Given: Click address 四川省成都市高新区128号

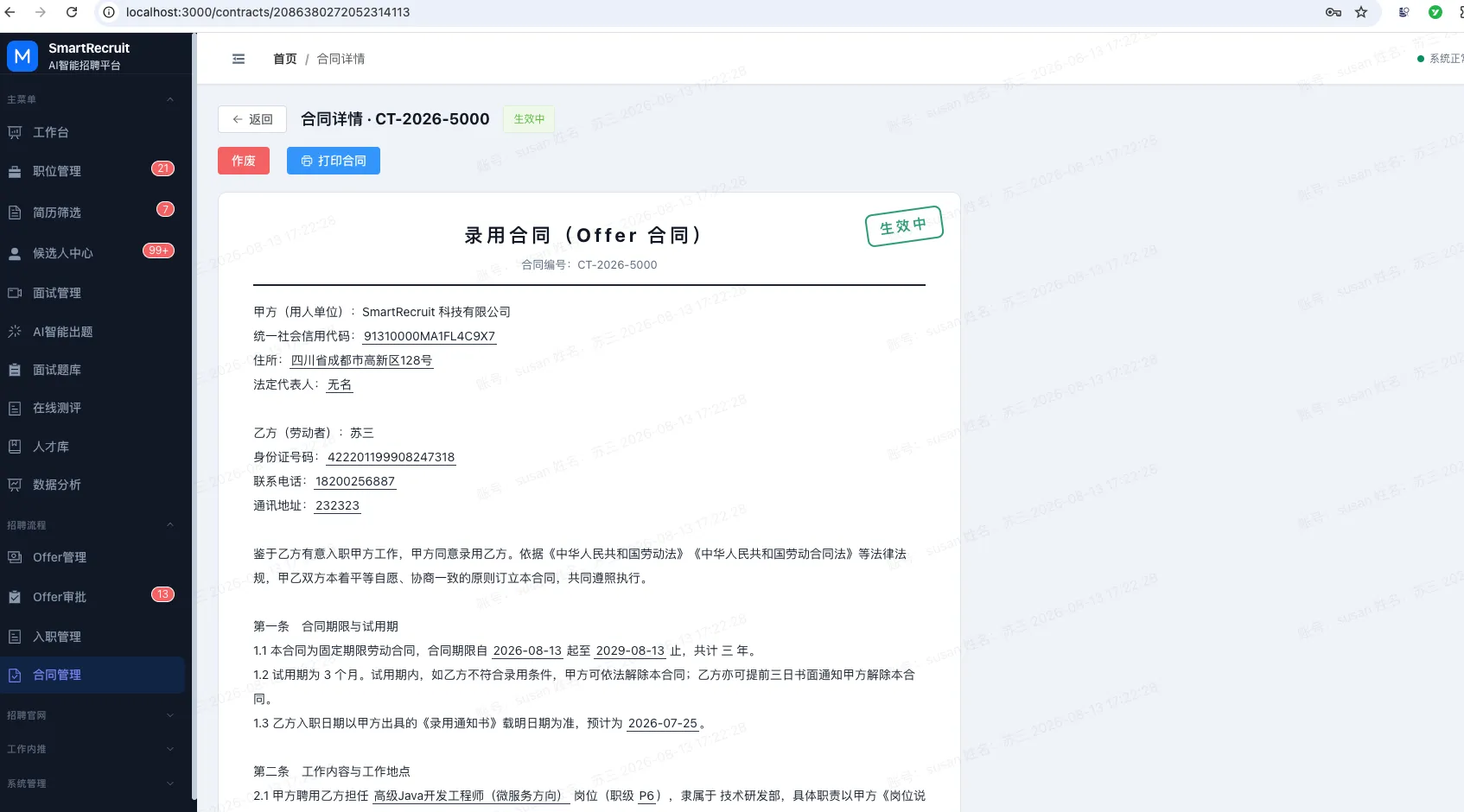Looking at the screenshot, I should [x=361, y=360].
